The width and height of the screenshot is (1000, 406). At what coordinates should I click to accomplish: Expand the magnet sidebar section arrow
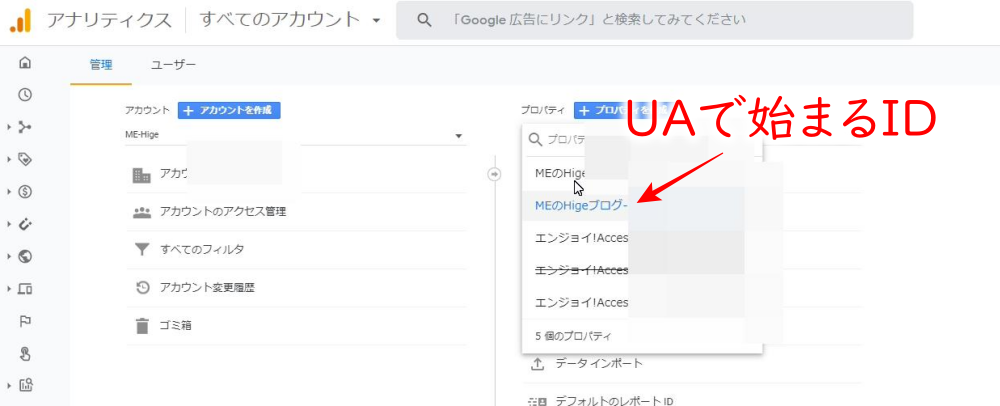(10, 224)
